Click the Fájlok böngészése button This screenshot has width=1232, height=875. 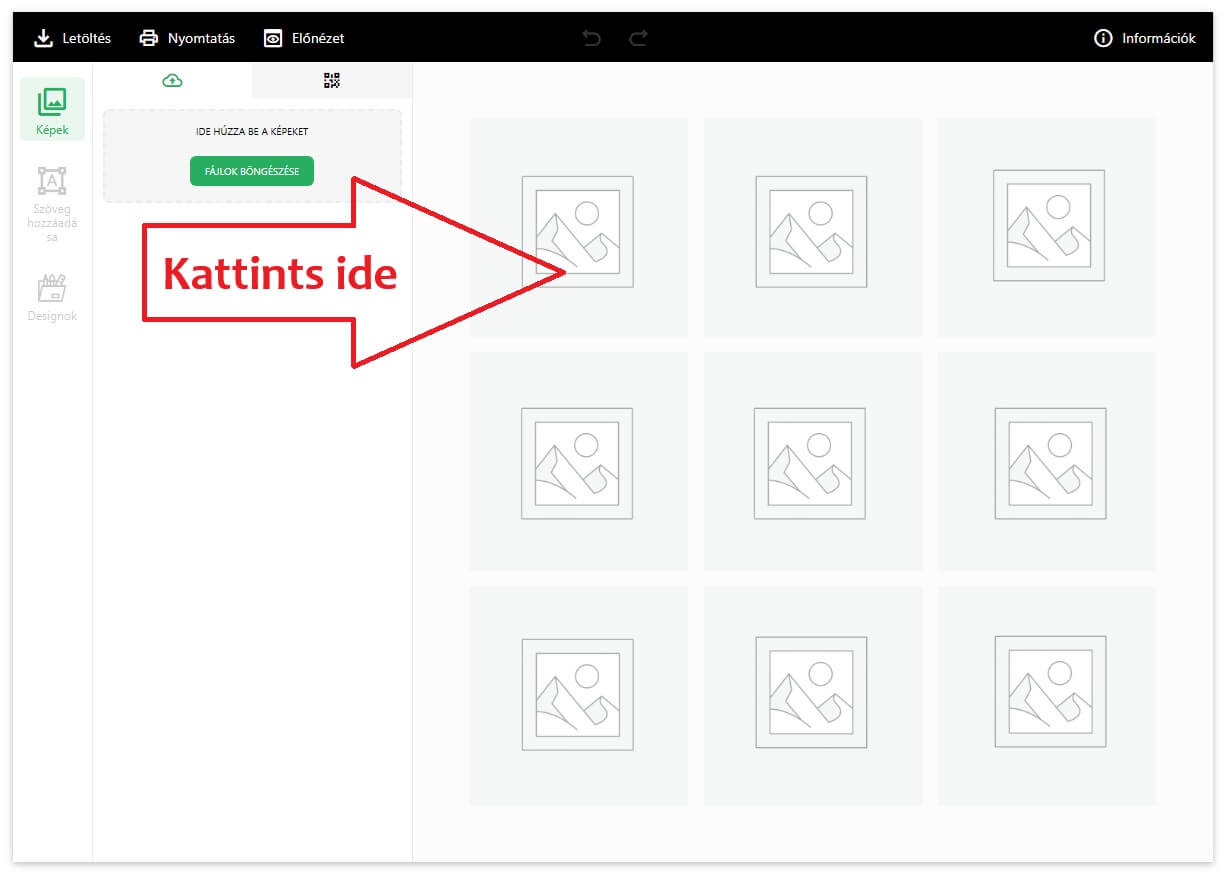252,171
